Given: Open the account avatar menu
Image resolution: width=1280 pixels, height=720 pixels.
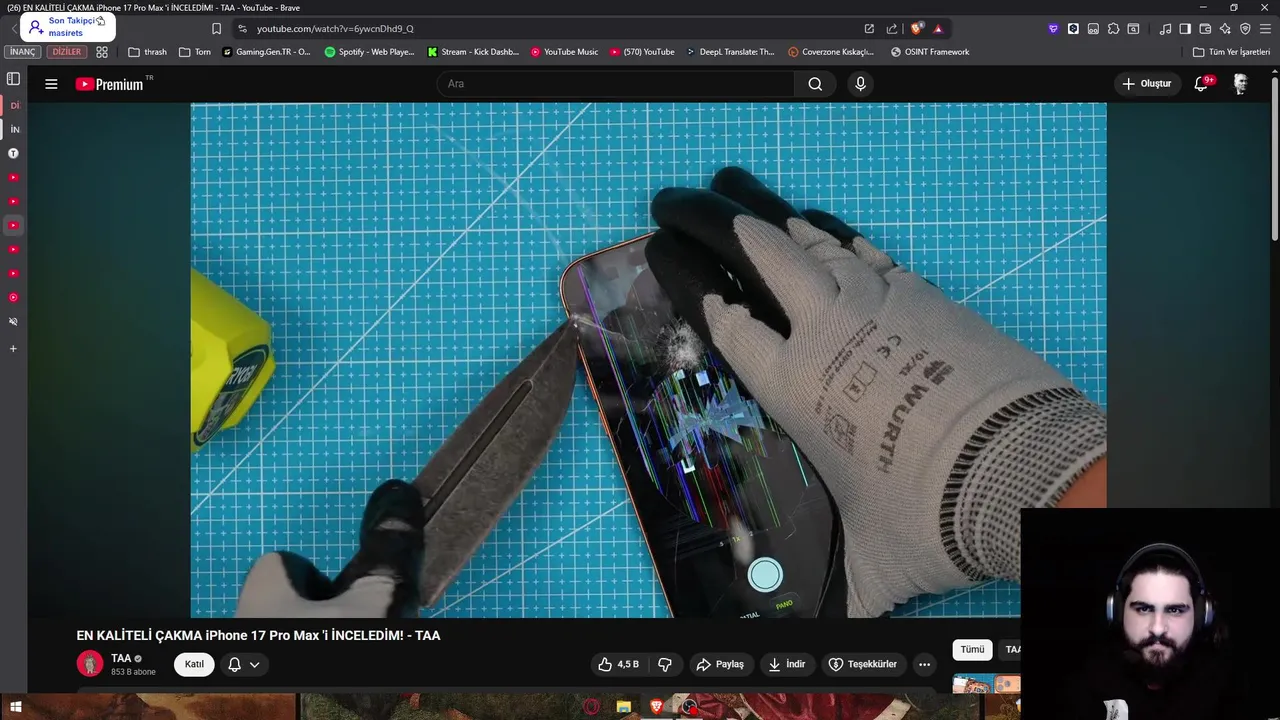Looking at the screenshot, I should [x=1240, y=84].
